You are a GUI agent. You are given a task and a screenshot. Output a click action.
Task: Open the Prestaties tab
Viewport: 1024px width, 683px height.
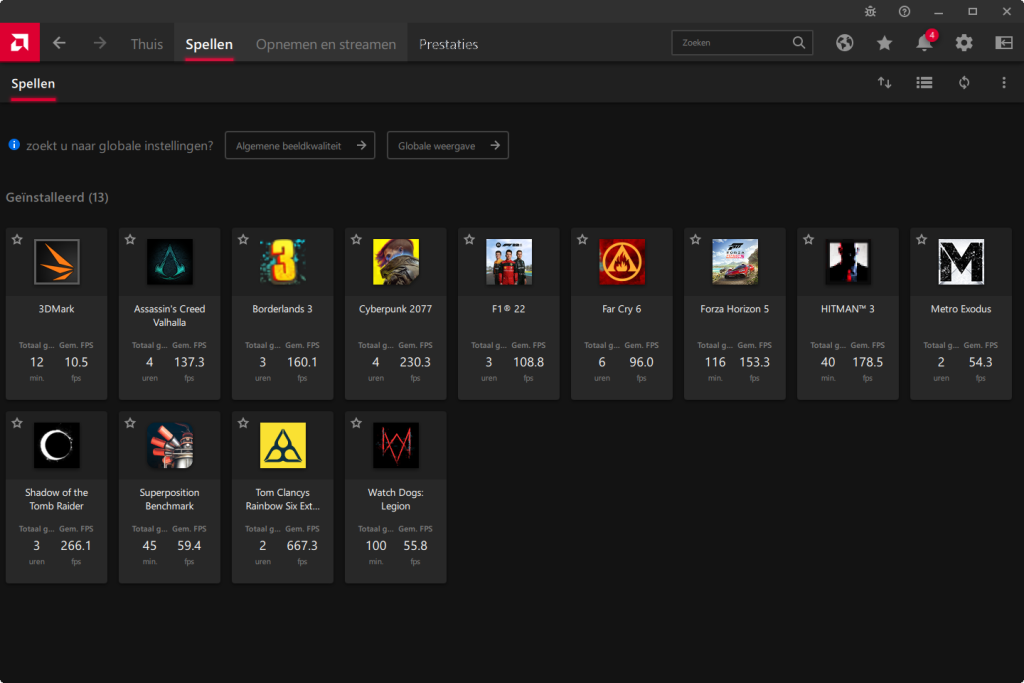[448, 44]
